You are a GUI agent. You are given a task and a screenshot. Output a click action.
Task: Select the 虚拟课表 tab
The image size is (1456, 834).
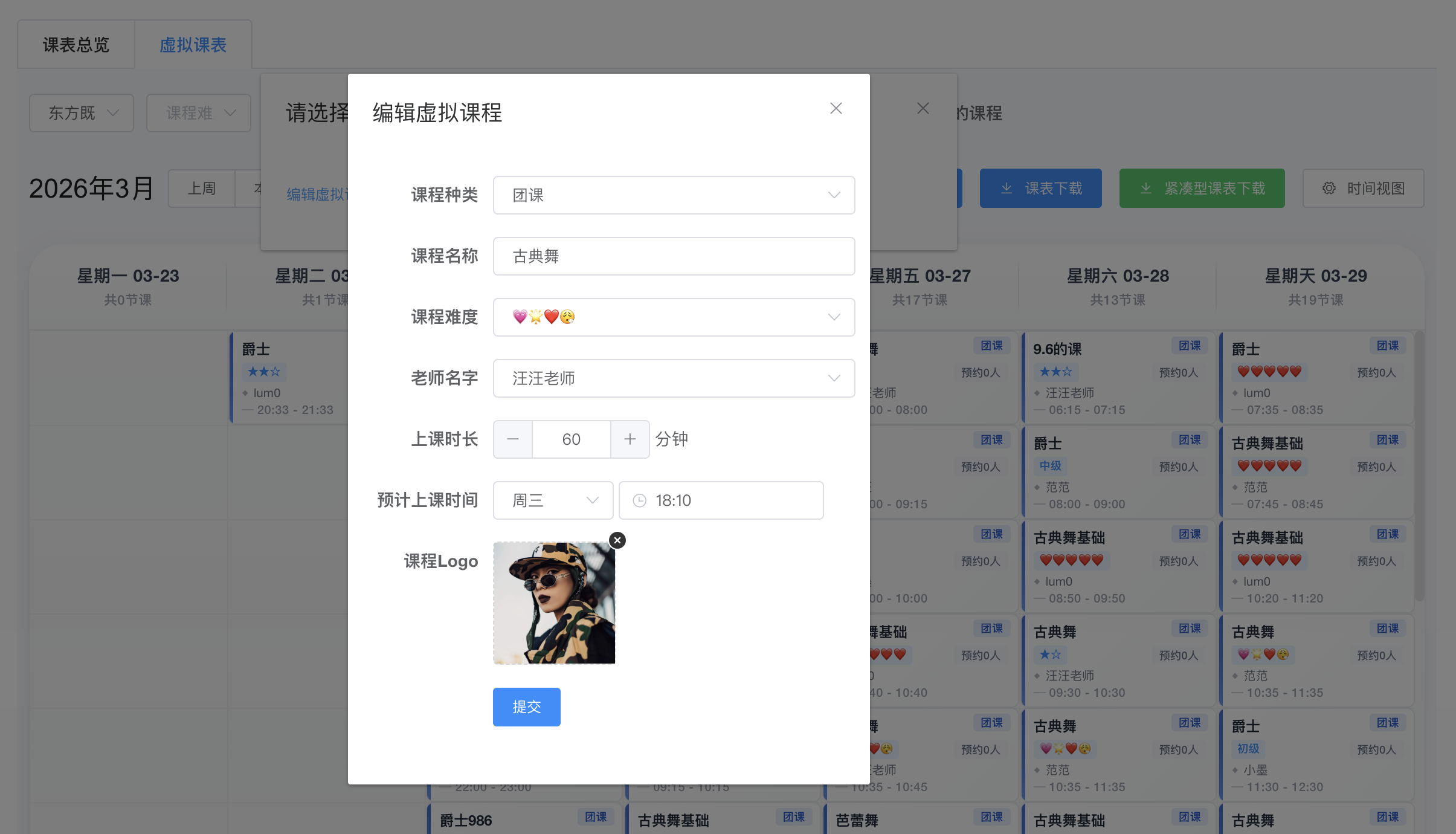tap(193, 45)
